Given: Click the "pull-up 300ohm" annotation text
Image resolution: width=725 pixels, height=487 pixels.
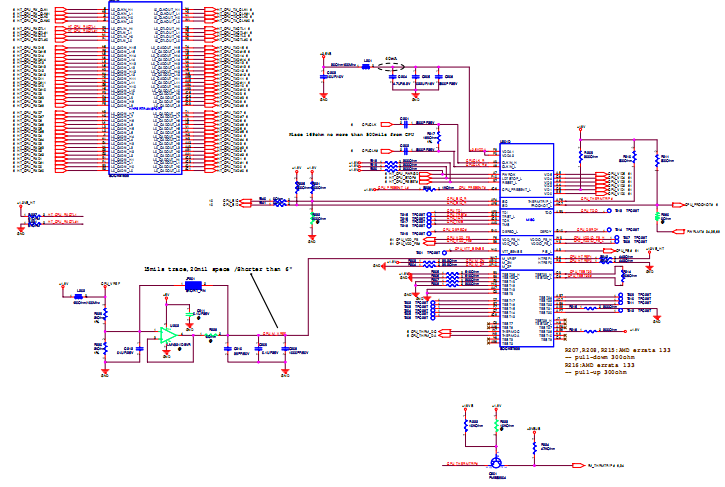Looking at the screenshot, I should click(605, 372).
